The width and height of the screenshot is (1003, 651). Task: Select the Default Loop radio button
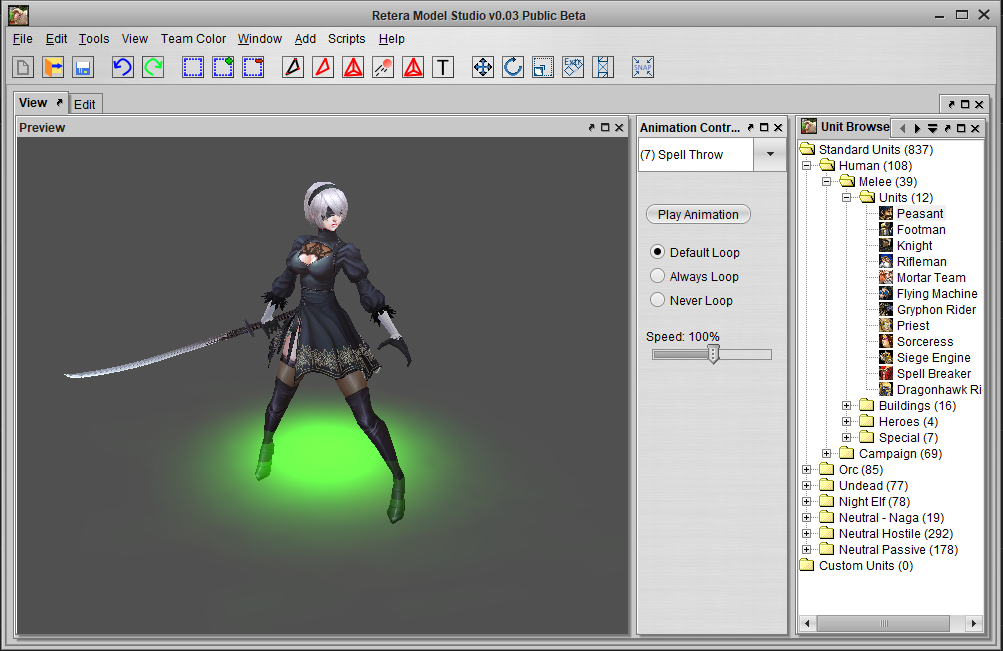click(x=657, y=252)
